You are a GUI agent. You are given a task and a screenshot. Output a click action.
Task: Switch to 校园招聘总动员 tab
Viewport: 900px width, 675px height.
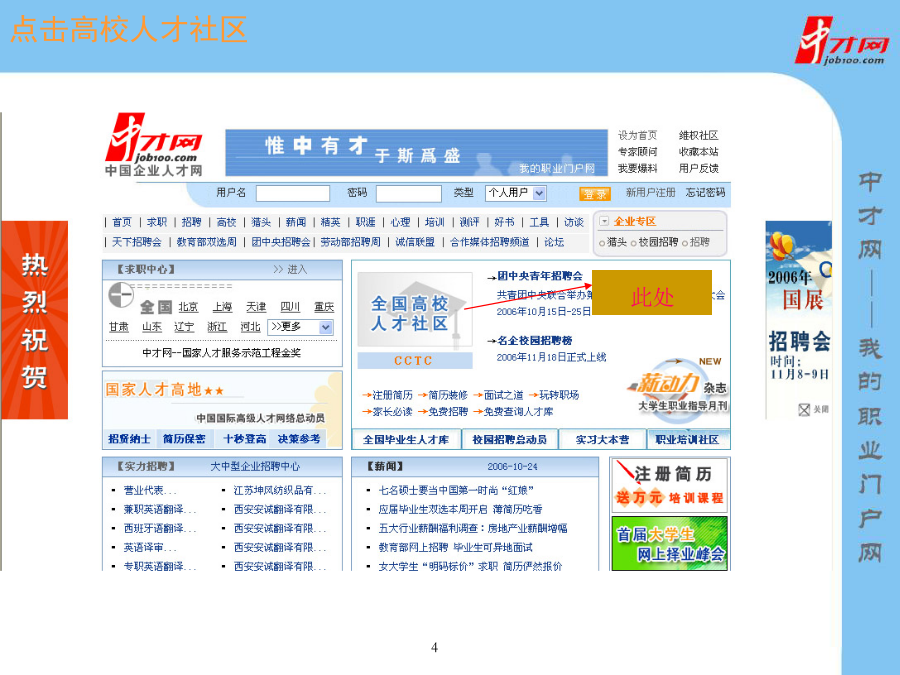click(510, 440)
